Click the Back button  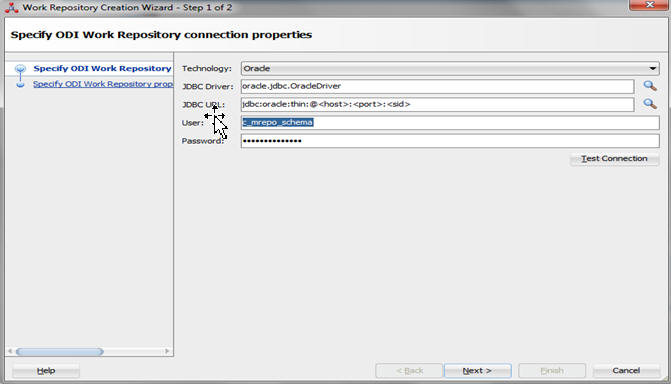pos(409,371)
